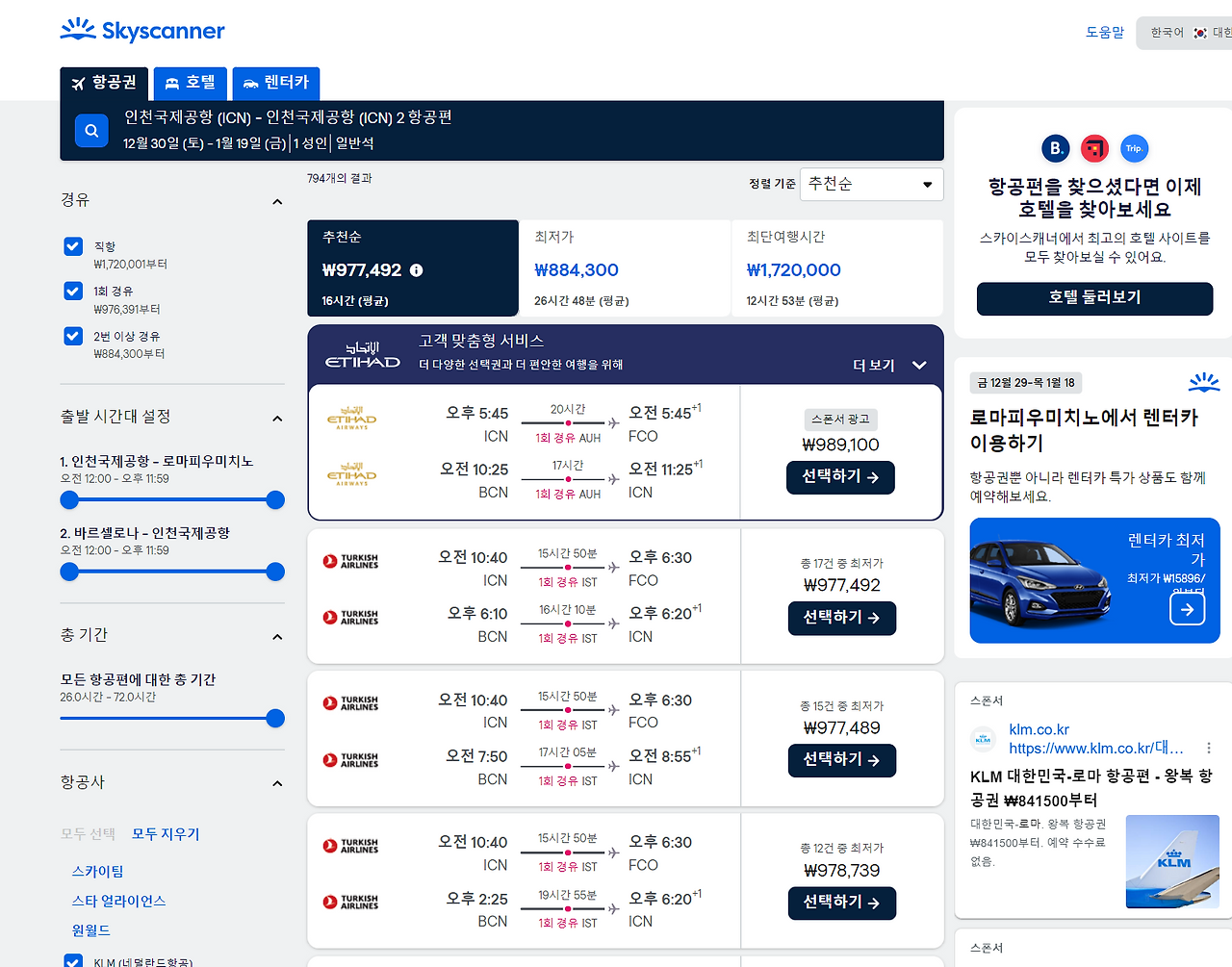The image size is (1232, 967).
Task: Uncheck the 직항 direct flights checkbox
Action: pyautogui.click(x=73, y=246)
